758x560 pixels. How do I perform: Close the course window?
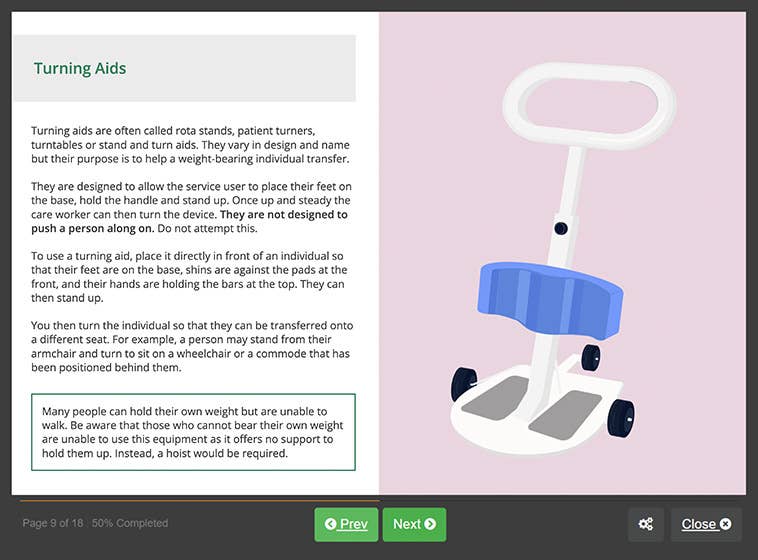click(x=706, y=524)
